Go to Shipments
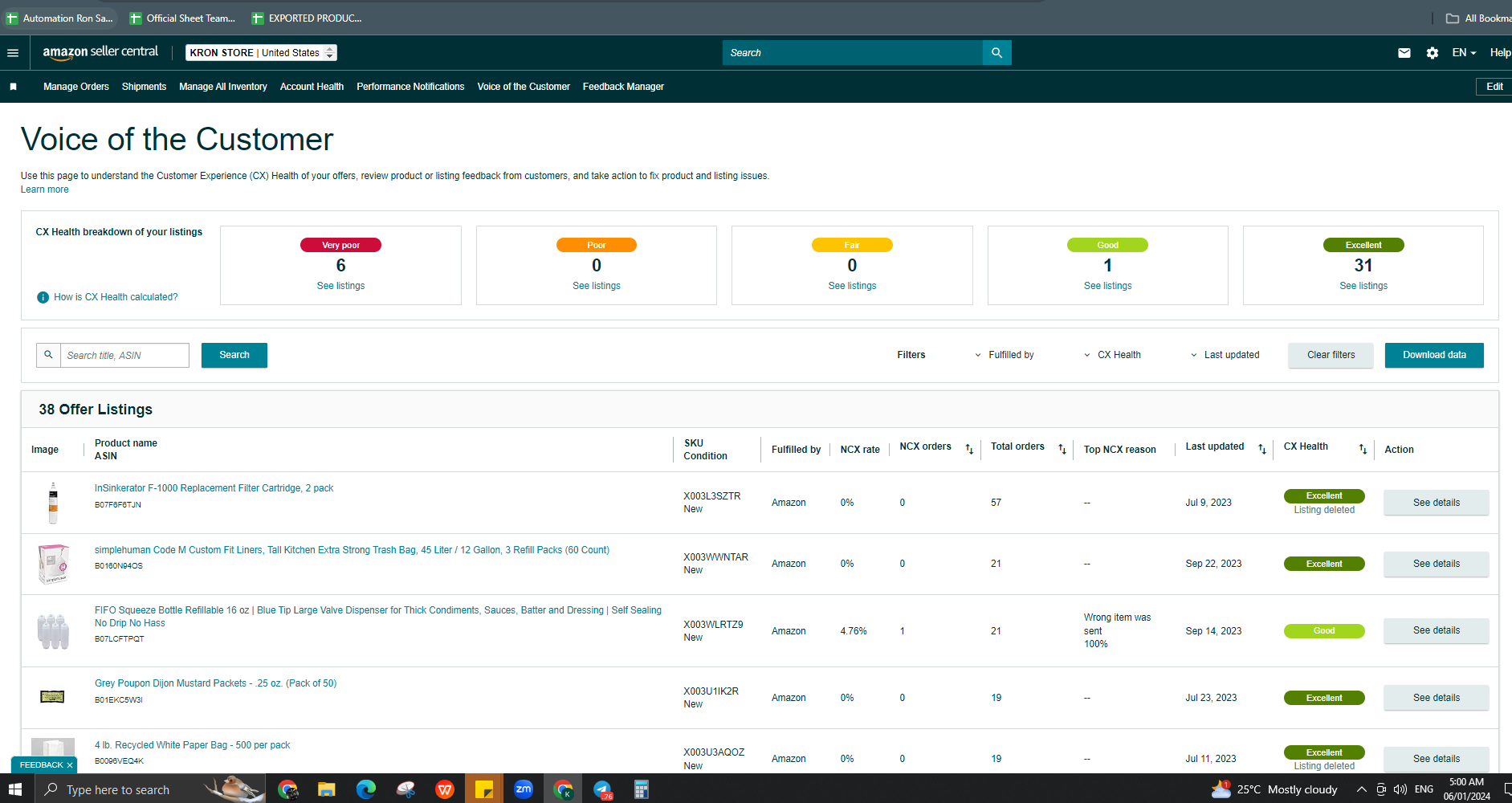1512x803 pixels. point(144,87)
